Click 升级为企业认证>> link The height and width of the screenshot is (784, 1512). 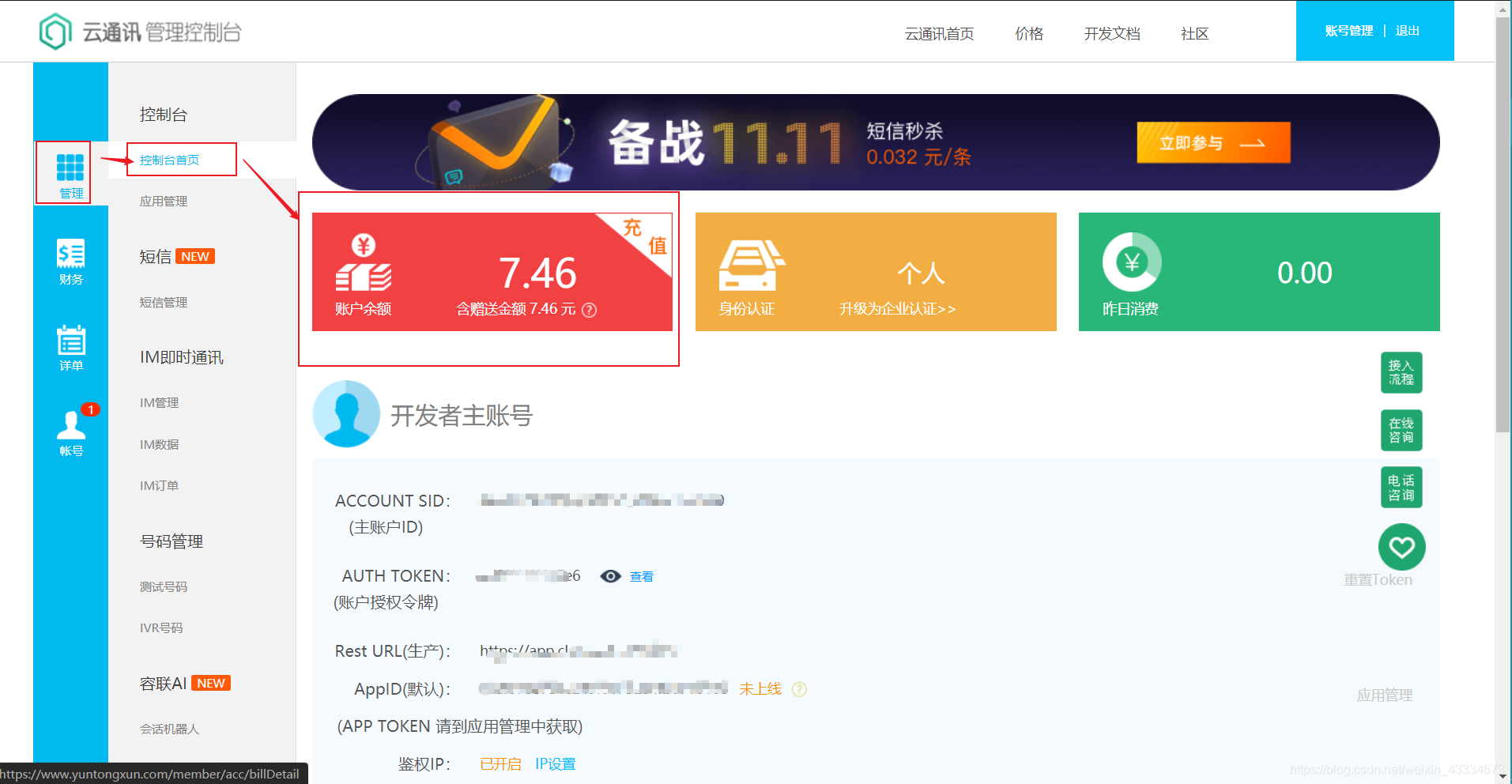pyautogui.click(x=897, y=309)
